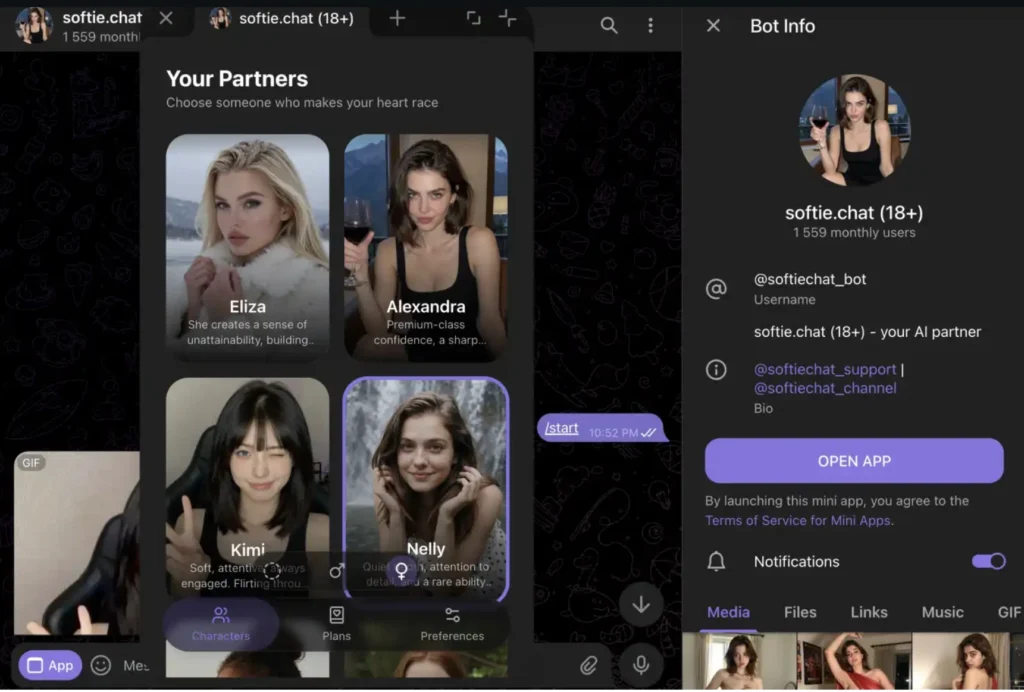Click the Notifications bell icon

coord(716,561)
